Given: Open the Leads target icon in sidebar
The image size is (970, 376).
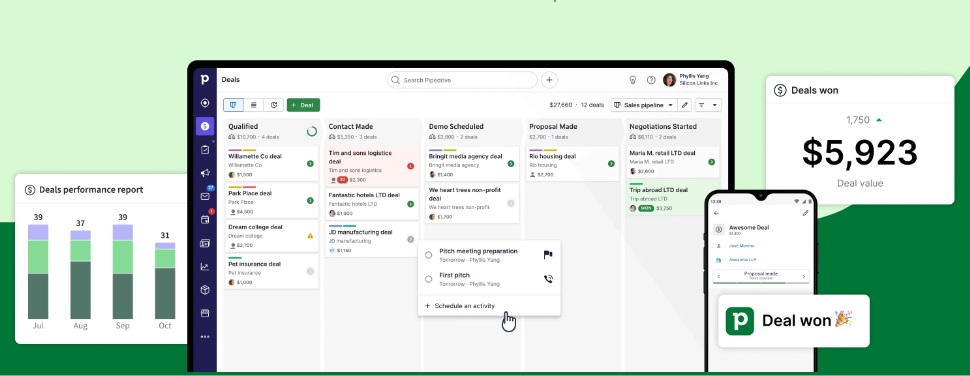Looking at the screenshot, I should 205,103.
